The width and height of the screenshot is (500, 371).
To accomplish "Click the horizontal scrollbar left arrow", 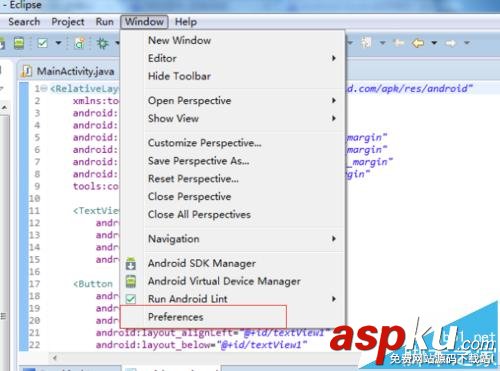I will click(x=54, y=358).
